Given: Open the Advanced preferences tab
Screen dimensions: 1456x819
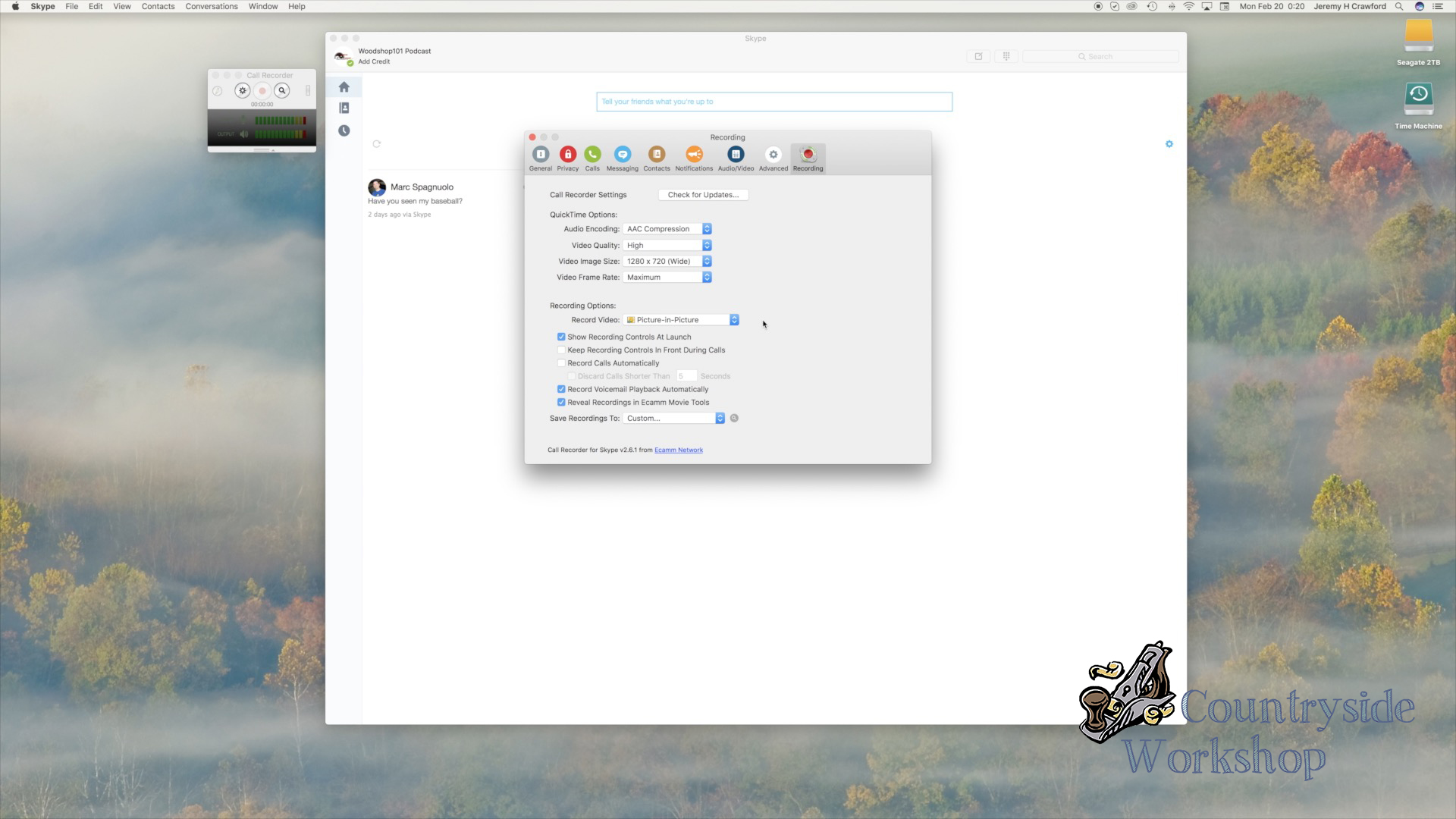Looking at the screenshot, I should [x=773, y=158].
